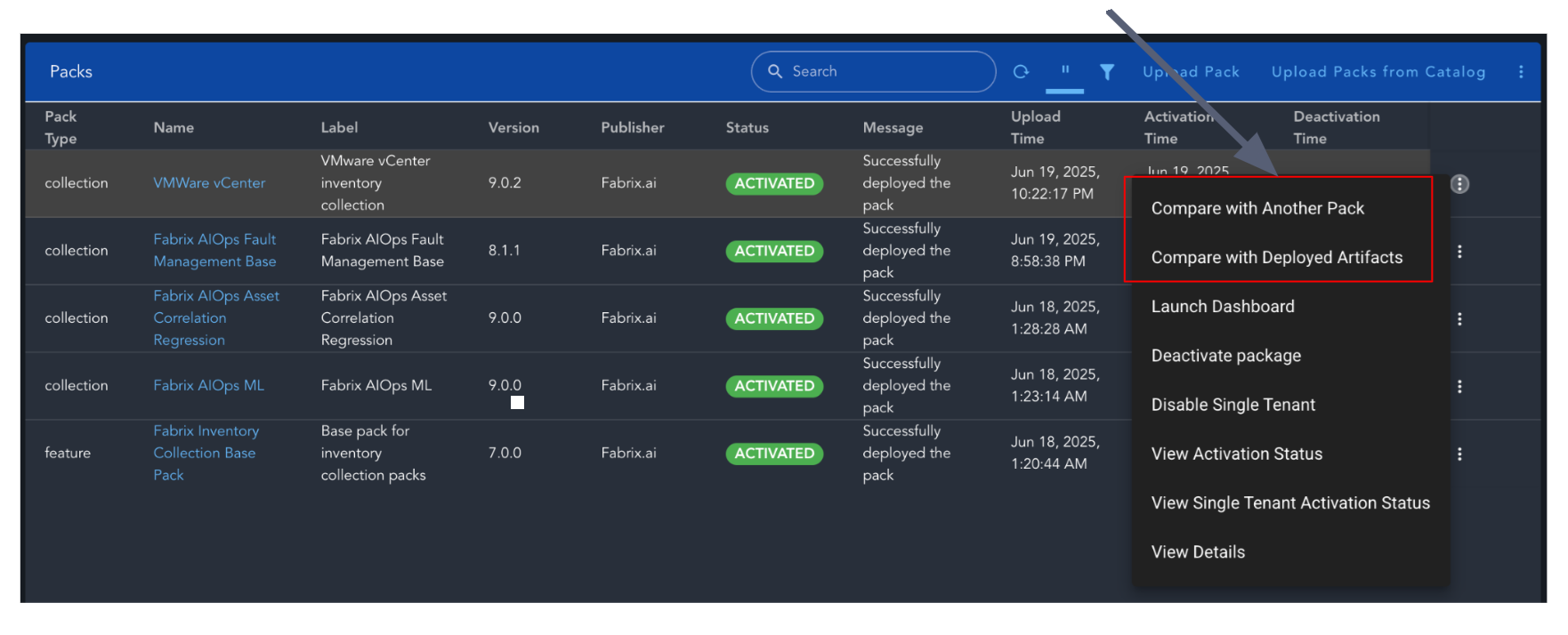
Task: Open the VMWare vCenter pack link
Action: (209, 183)
